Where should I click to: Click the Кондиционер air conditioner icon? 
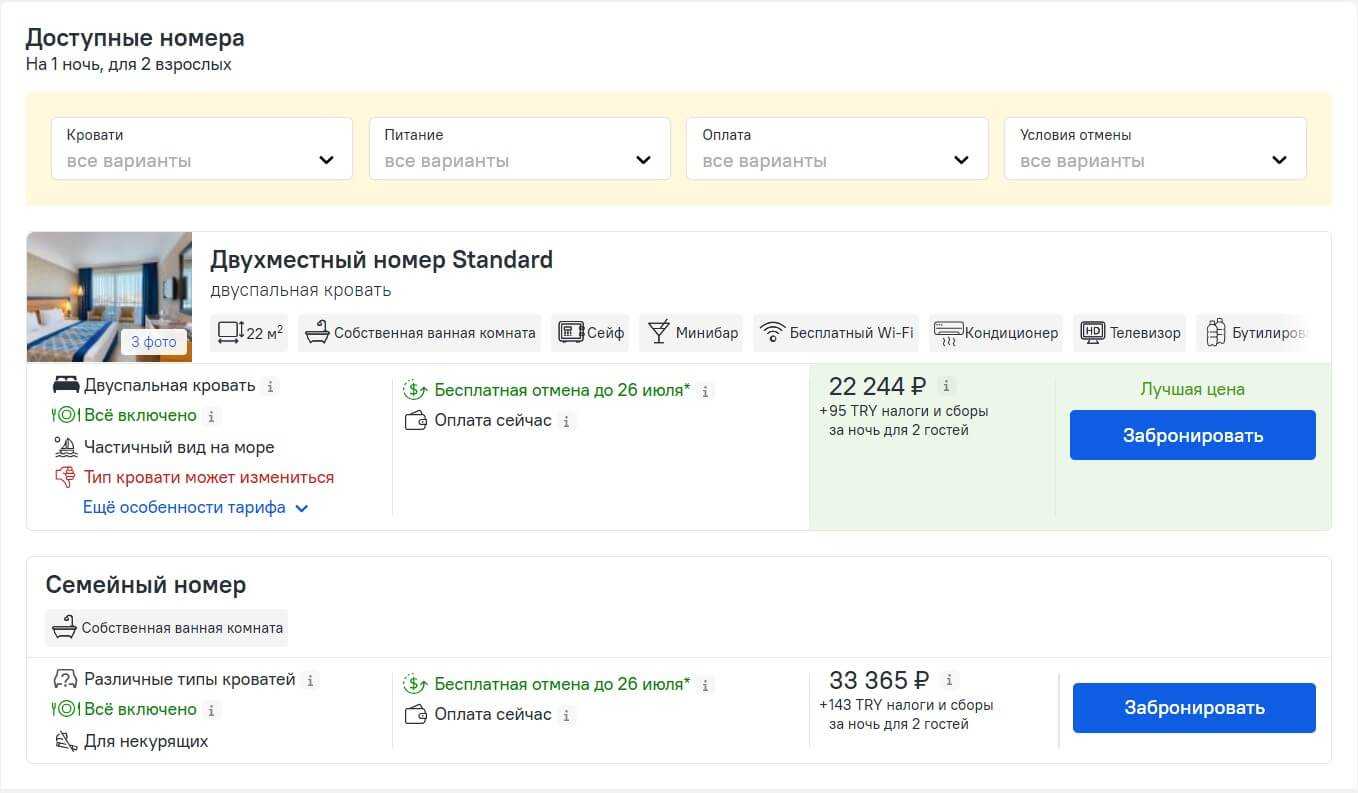click(948, 333)
